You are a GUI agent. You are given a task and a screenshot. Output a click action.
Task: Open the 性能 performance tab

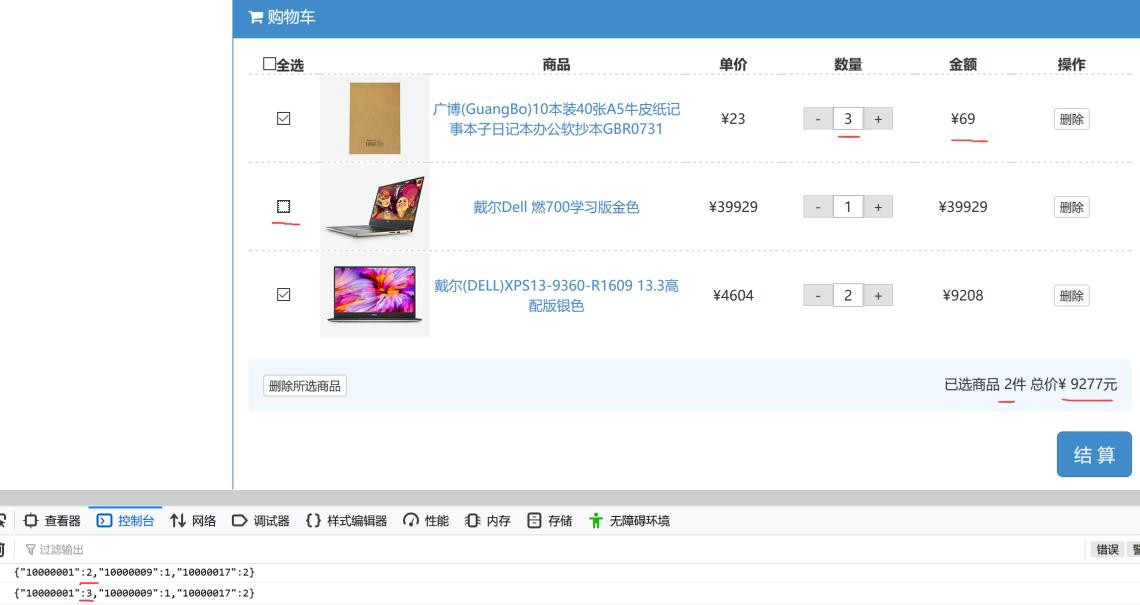[426, 521]
